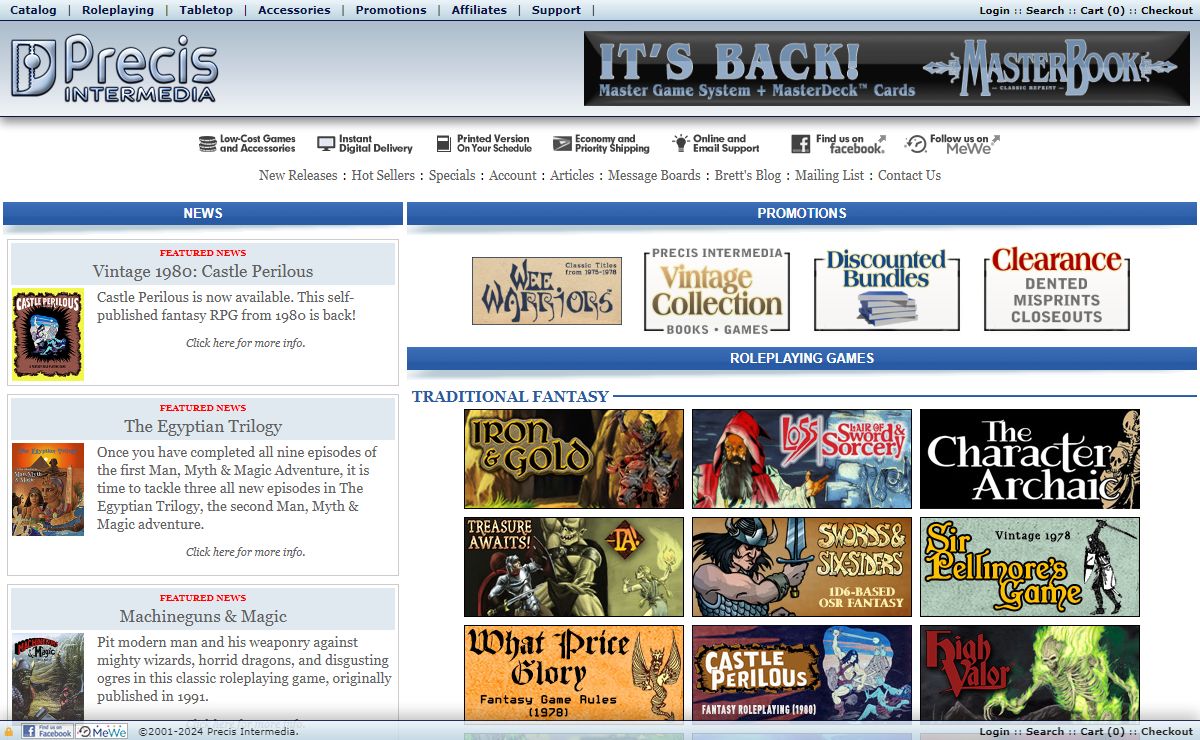The width and height of the screenshot is (1200, 740).
Task: Open the Treasure Awaits! game banner
Action: (574, 567)
